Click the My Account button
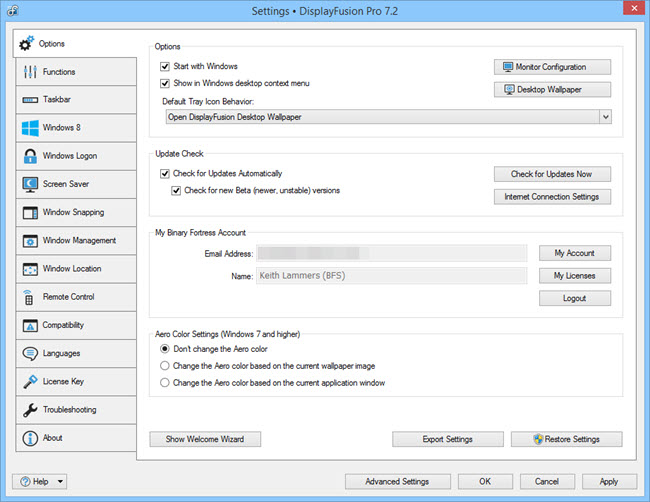The image size is (650, 502). [x=575, y=253]
